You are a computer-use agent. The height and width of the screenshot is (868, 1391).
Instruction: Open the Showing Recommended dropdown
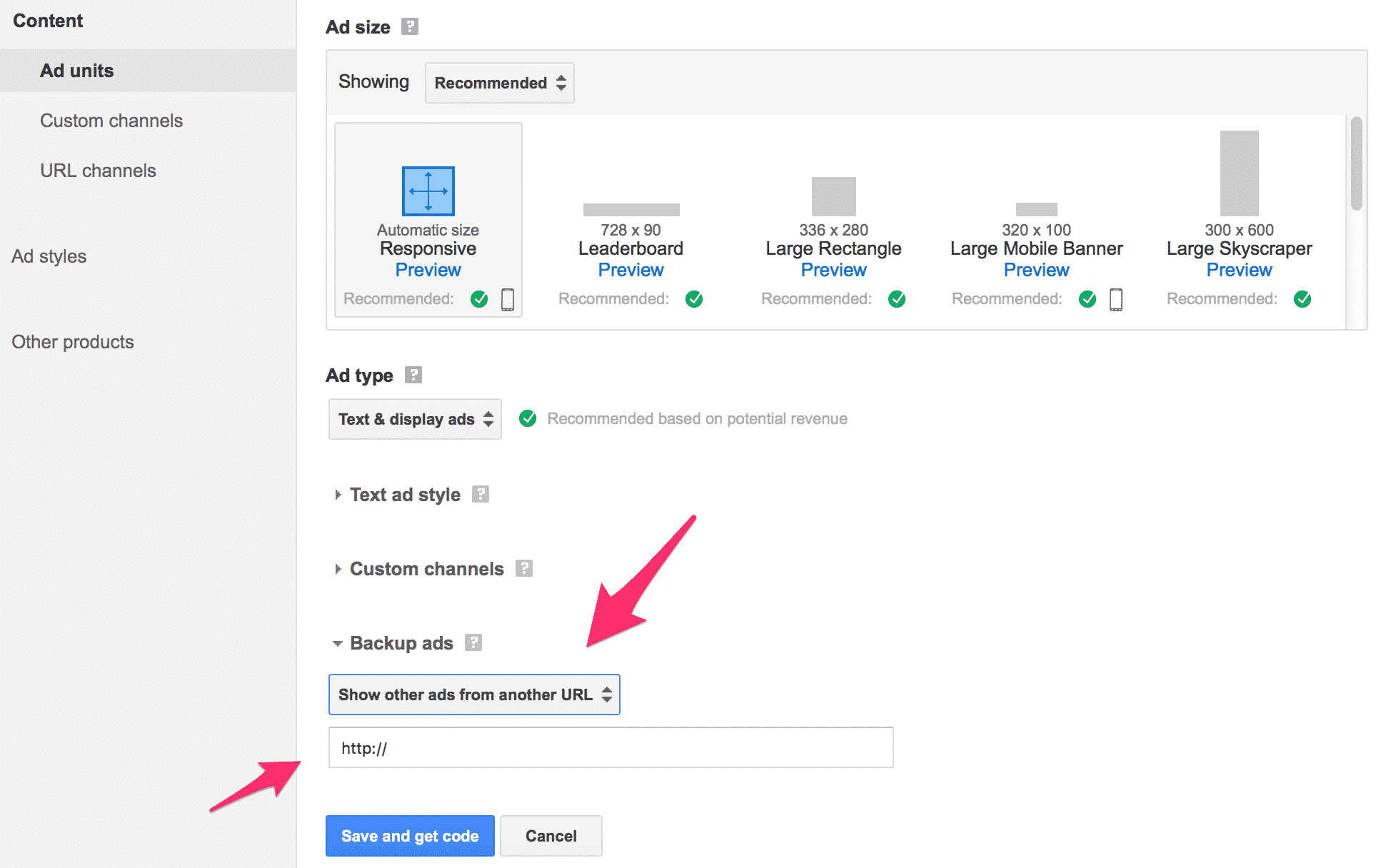point(500,83)
